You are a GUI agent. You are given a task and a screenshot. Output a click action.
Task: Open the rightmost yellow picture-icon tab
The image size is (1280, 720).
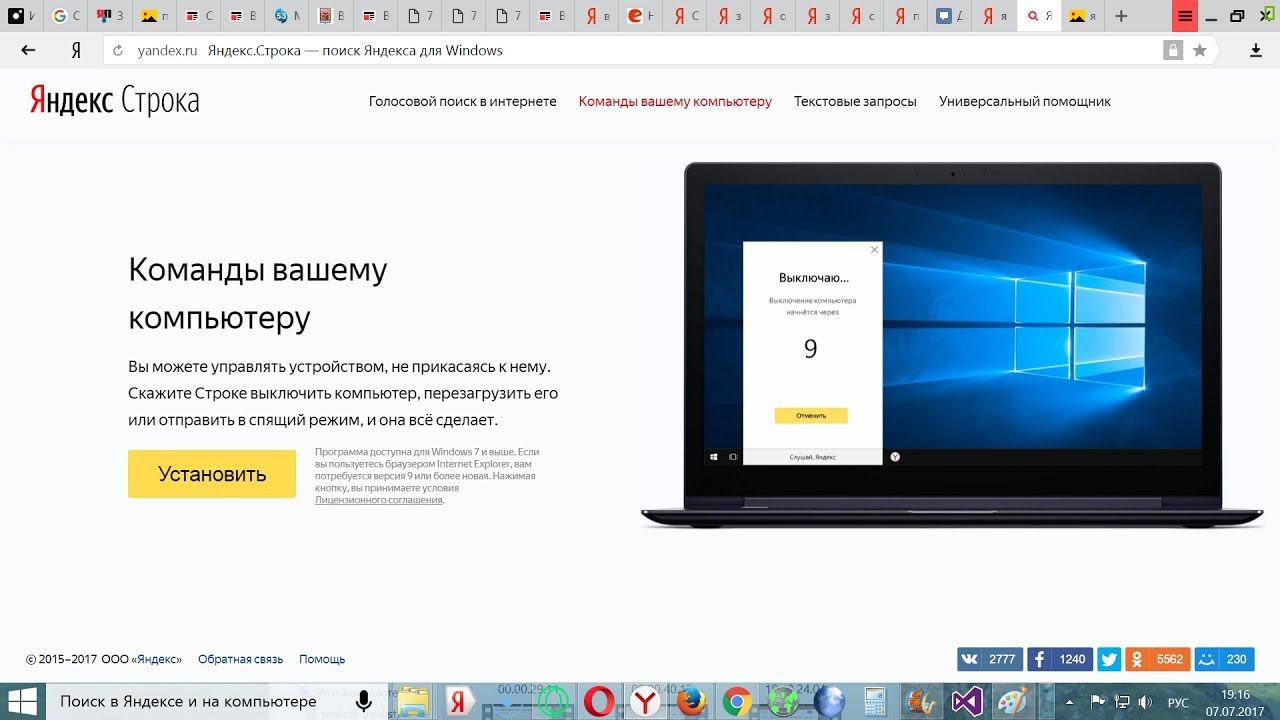(1082, 16)
